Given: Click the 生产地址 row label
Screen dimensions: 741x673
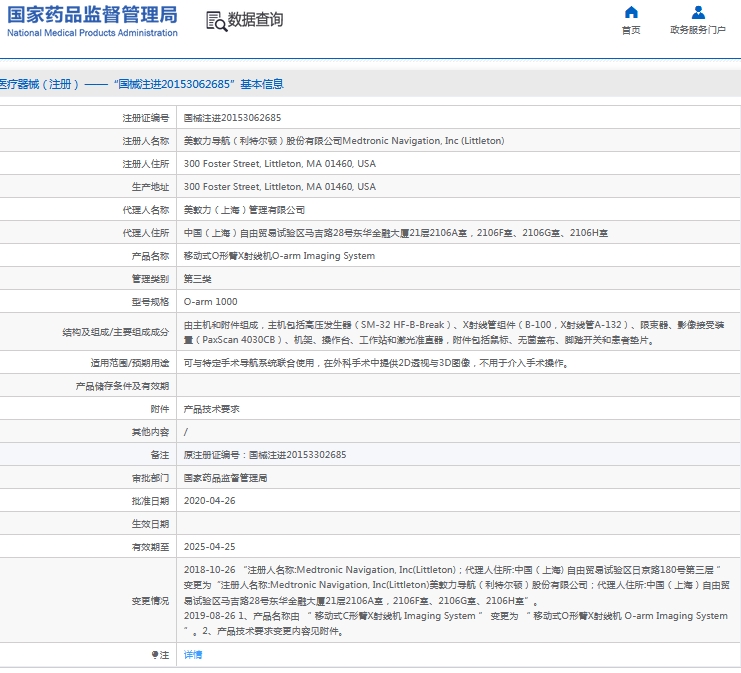Looking at the screenshot, I should pos(150,187).
